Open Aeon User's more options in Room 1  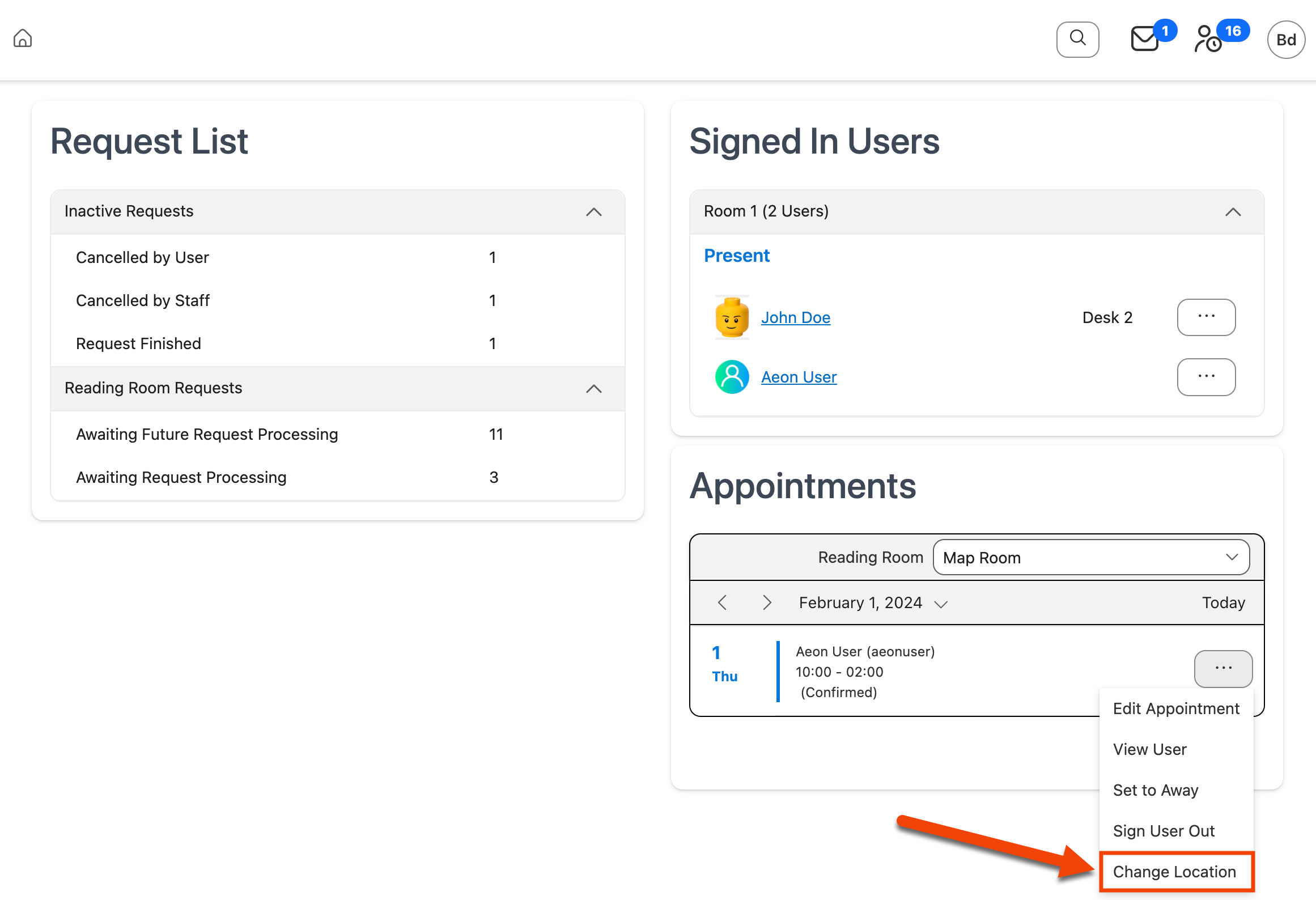pyautogui.click(x=1206, y=377)
